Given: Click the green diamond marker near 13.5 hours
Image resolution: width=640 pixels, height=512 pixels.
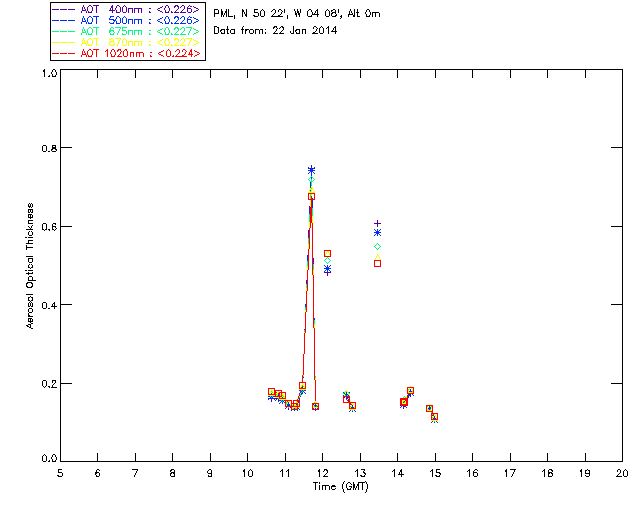Looking at the screenshot, I should [378, 247].
